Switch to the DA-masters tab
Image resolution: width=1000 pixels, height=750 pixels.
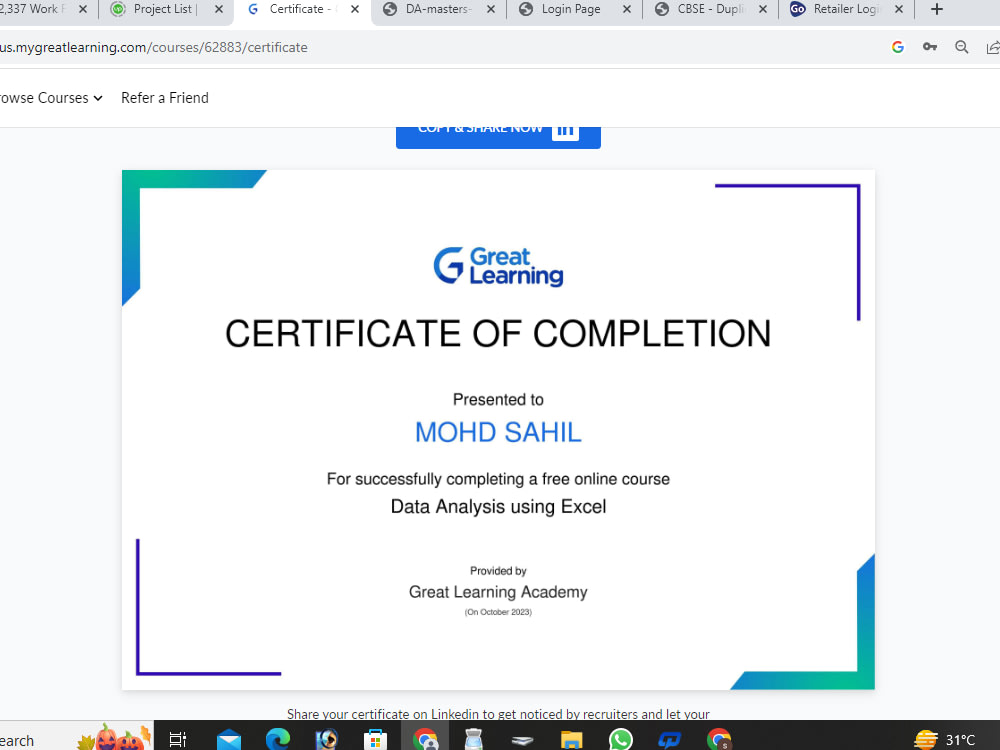click(x=438, y=9)
